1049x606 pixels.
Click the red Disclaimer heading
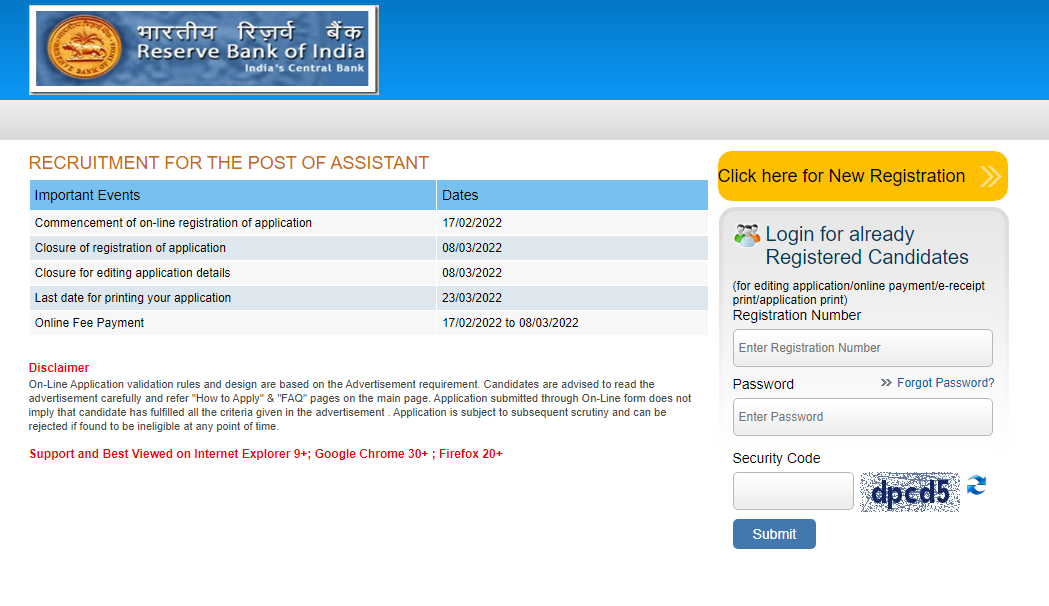point(59,368)
